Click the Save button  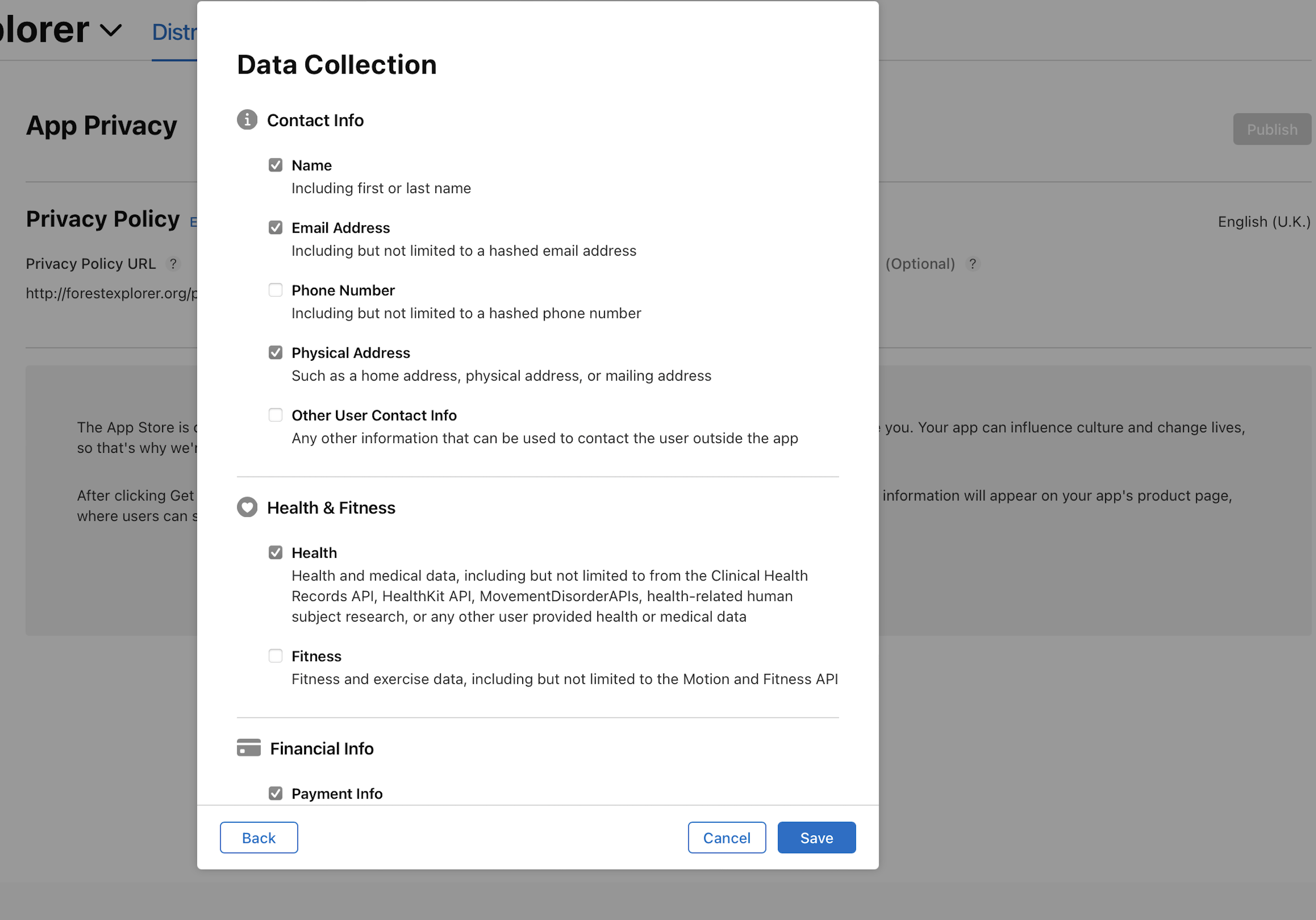tap(816, 837)
